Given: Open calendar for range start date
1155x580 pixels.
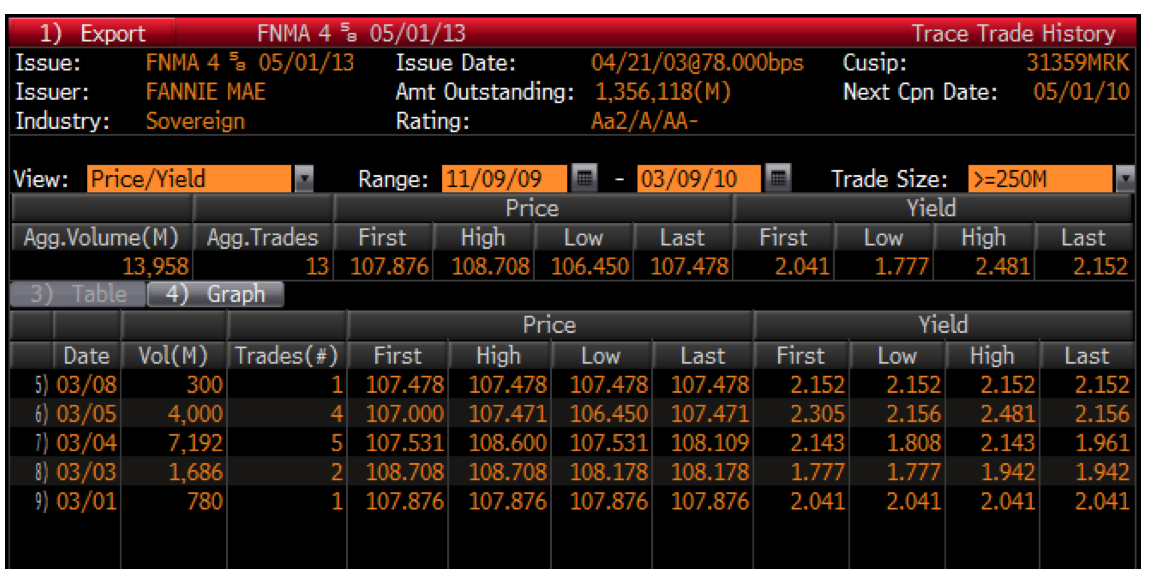Looking at the screenshot, I should pyautogui.click(x=584, y=178).
